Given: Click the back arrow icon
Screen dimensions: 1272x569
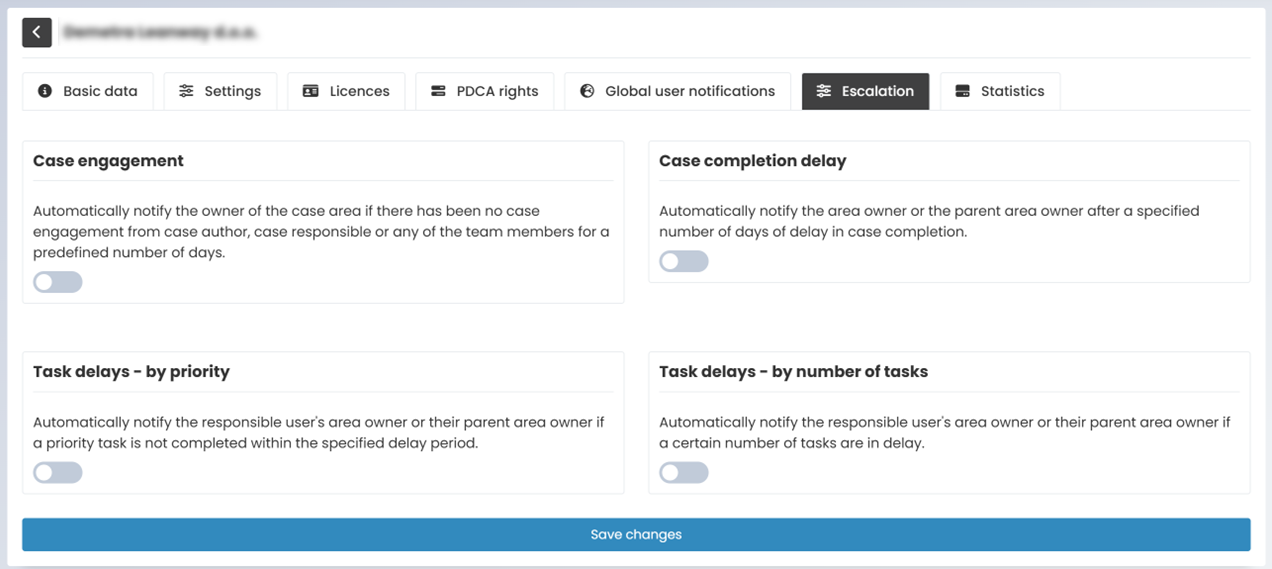Looking at the screenshot, I should point(37,32).
